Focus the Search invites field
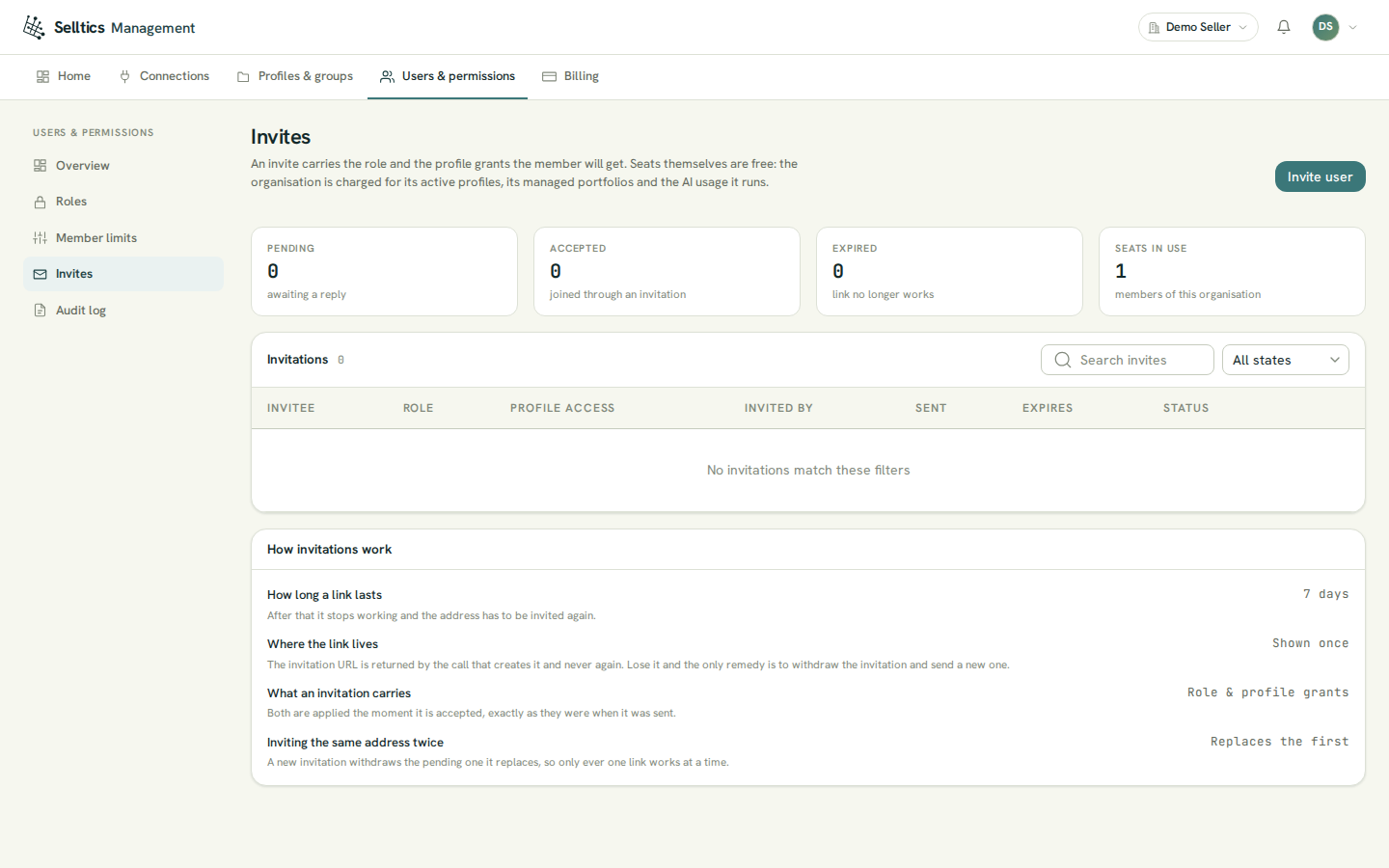The width and height of the screenshot is (1389, 868). (x=1128, y=360)
